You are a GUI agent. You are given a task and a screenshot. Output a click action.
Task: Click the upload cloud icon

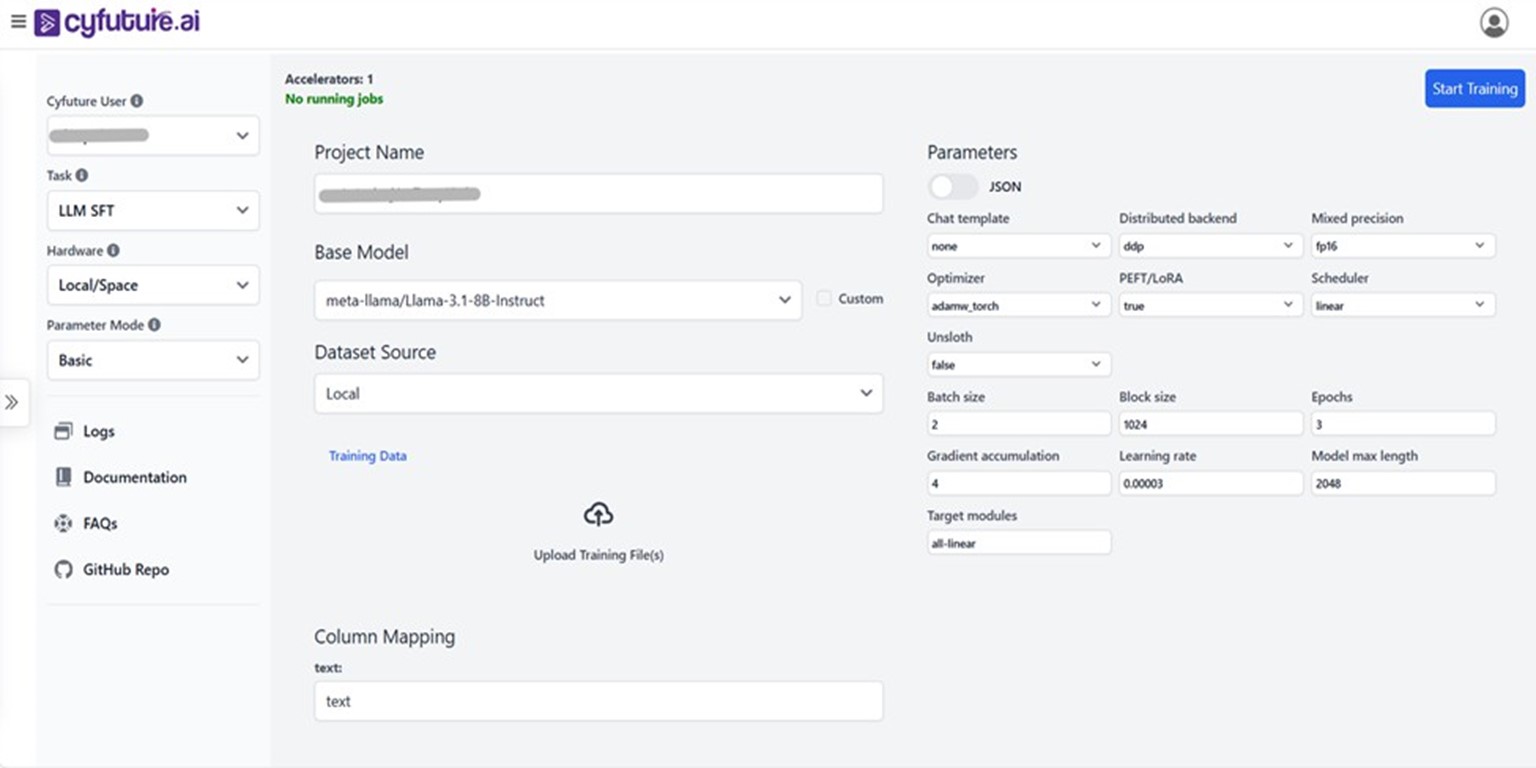pos(598,515)
